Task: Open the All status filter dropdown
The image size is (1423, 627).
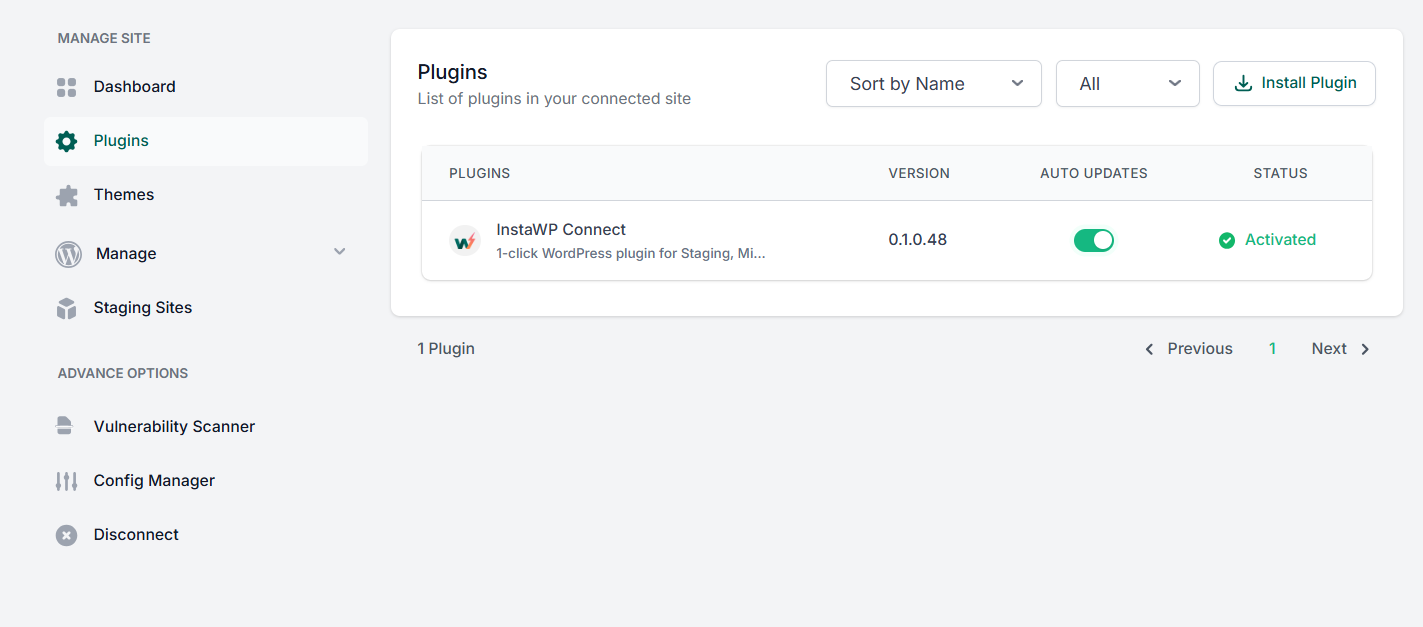Action: tap(1128, 84)
